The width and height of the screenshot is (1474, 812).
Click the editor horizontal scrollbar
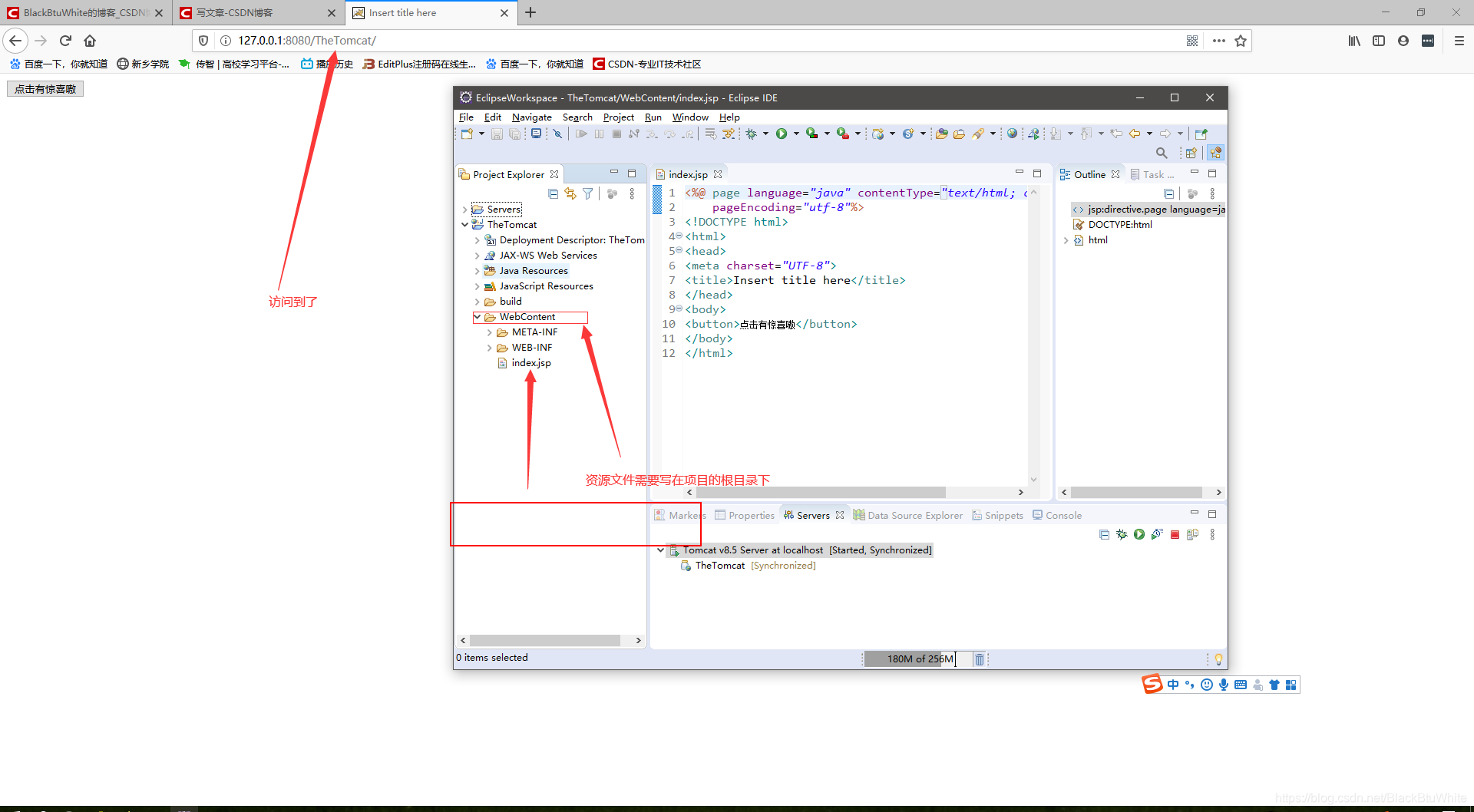coord(821,492)
